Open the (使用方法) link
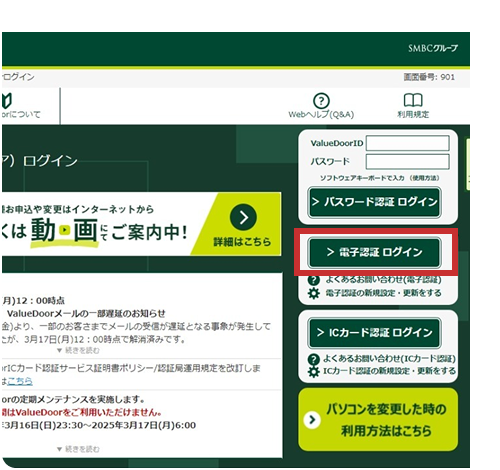The width and height of the screenshot is (500, 470). 424,178
